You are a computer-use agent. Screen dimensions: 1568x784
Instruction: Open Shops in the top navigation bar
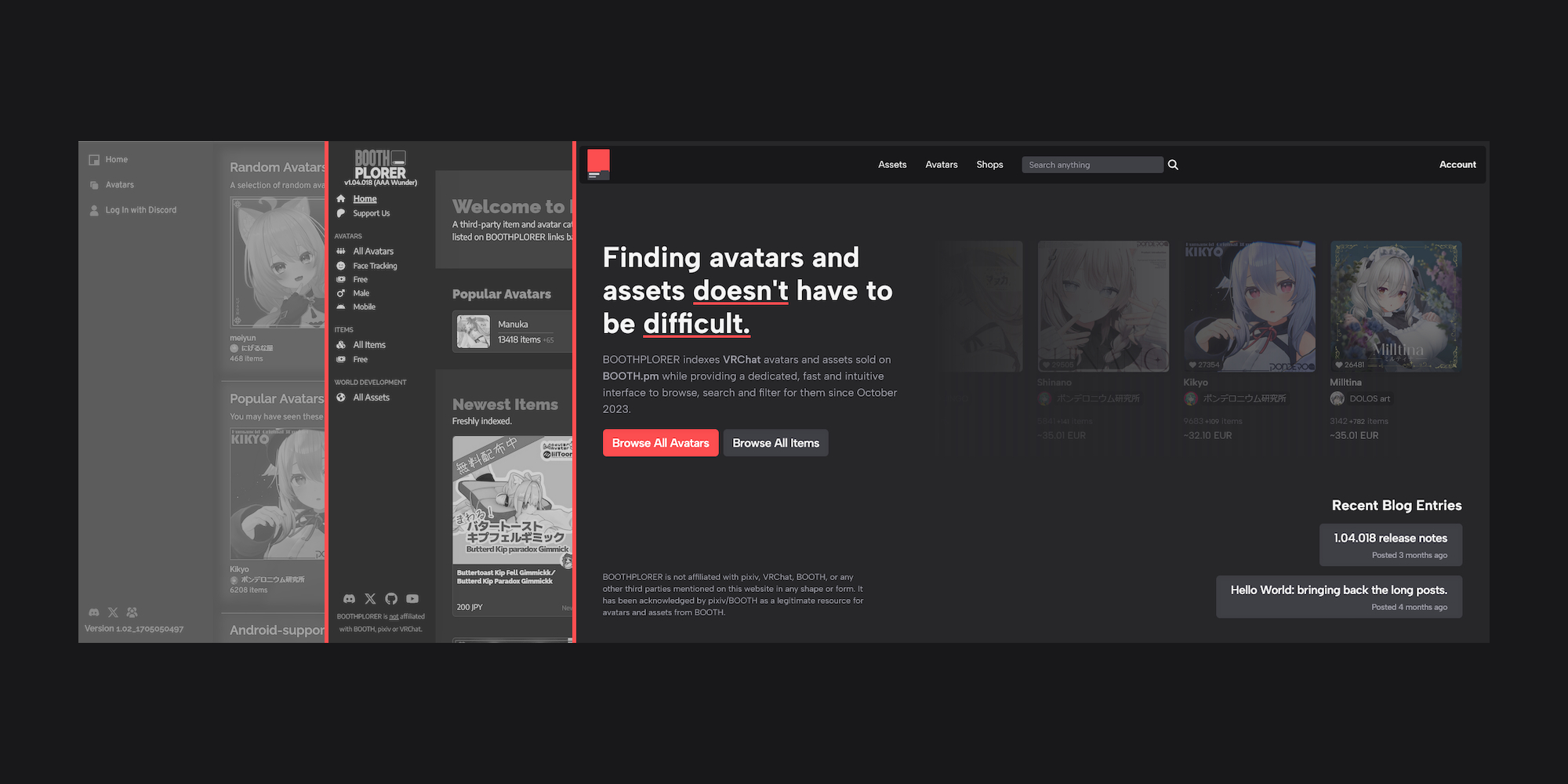[989, 165]
